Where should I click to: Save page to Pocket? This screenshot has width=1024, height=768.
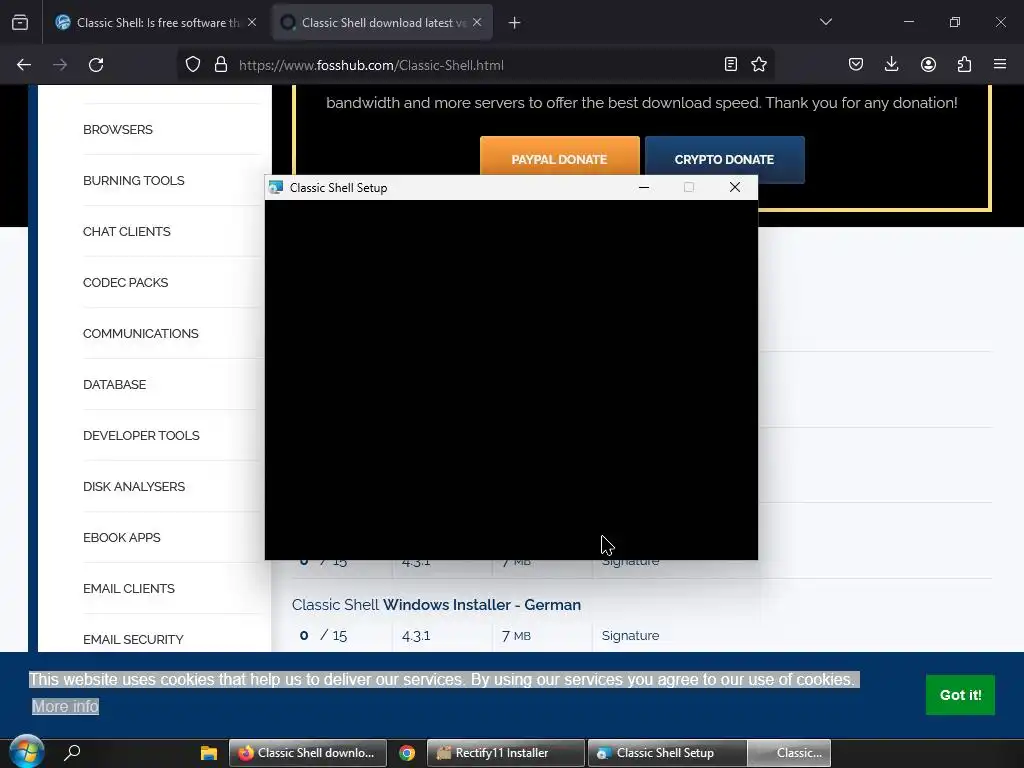coord(856,64)
